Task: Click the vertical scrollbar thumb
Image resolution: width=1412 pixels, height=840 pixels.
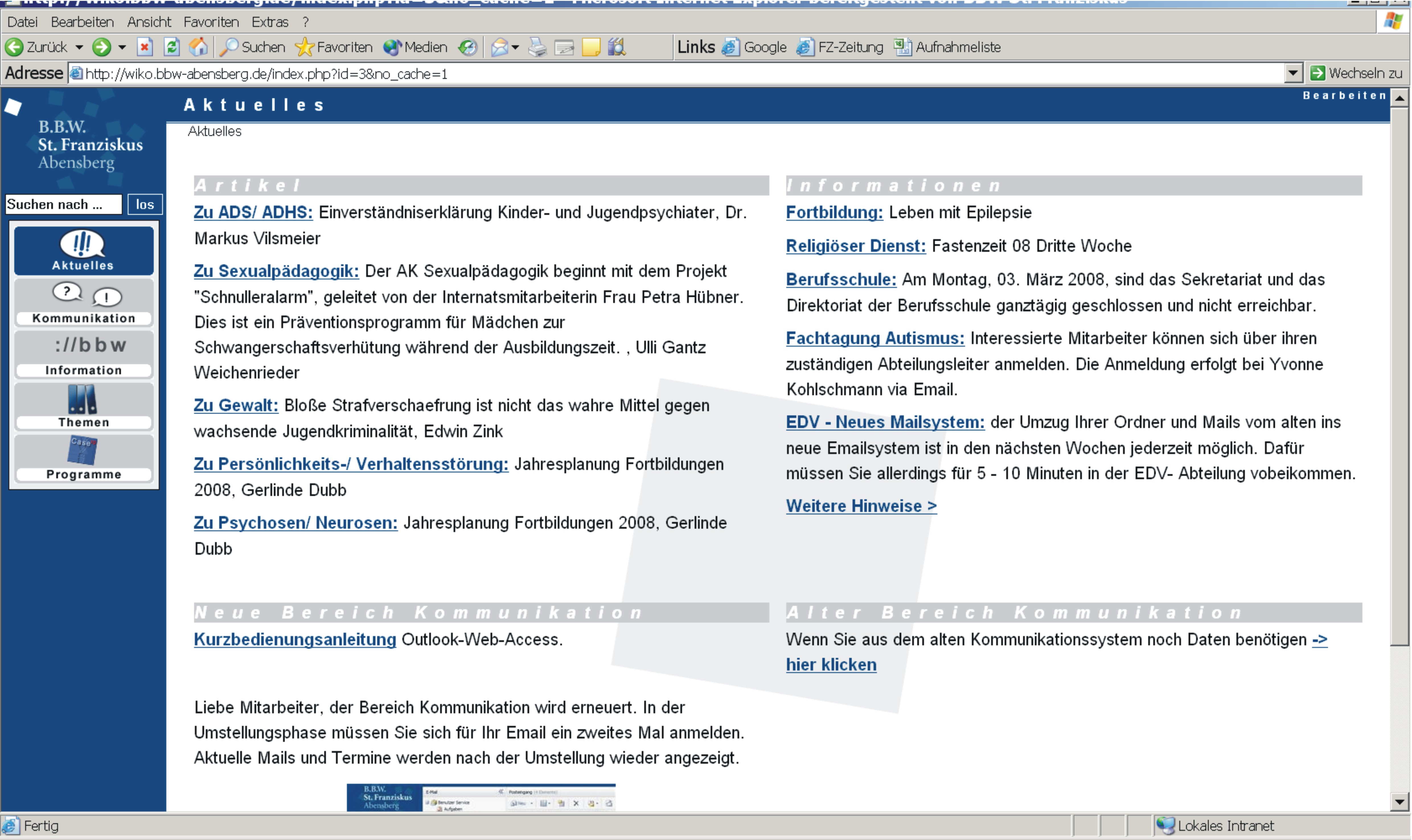Action: (x=1399, y=376)
